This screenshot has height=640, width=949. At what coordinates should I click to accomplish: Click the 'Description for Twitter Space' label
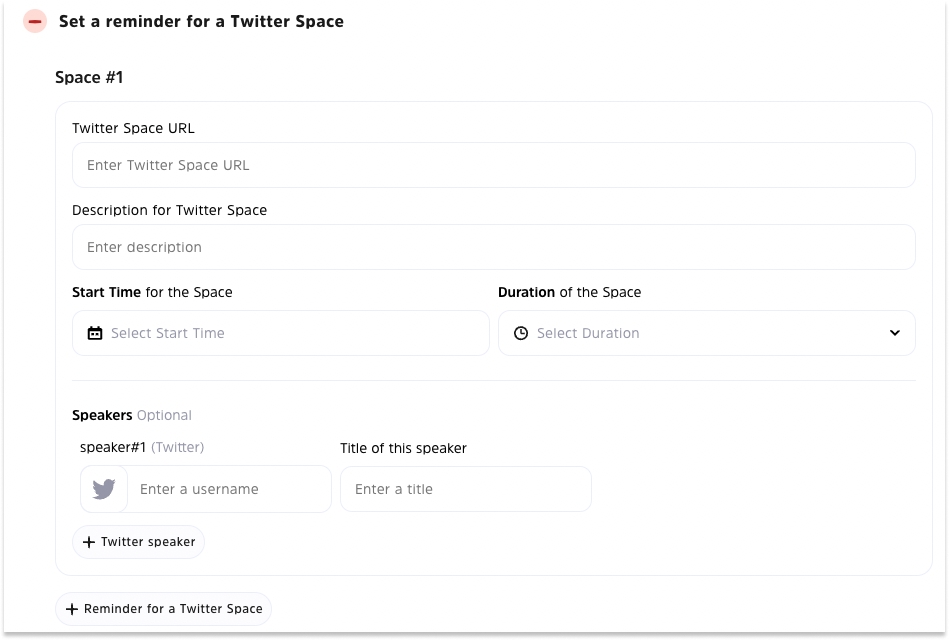click(x=169, y=210)
